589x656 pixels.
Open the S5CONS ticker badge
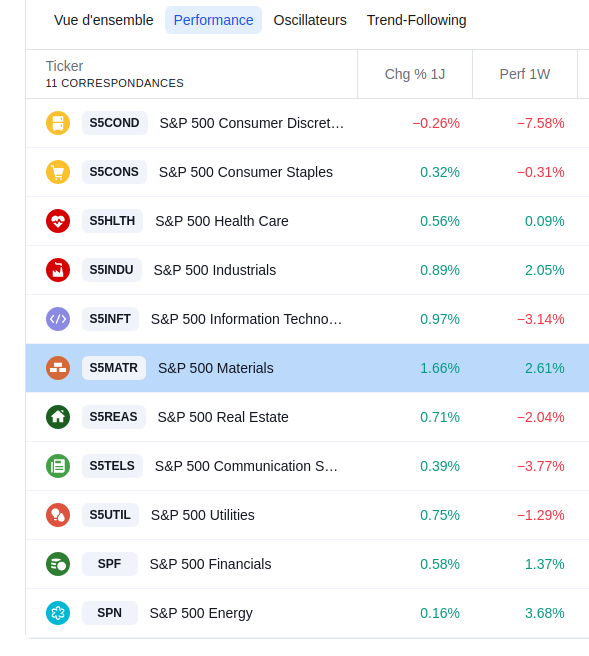click(x=114, y=172)
